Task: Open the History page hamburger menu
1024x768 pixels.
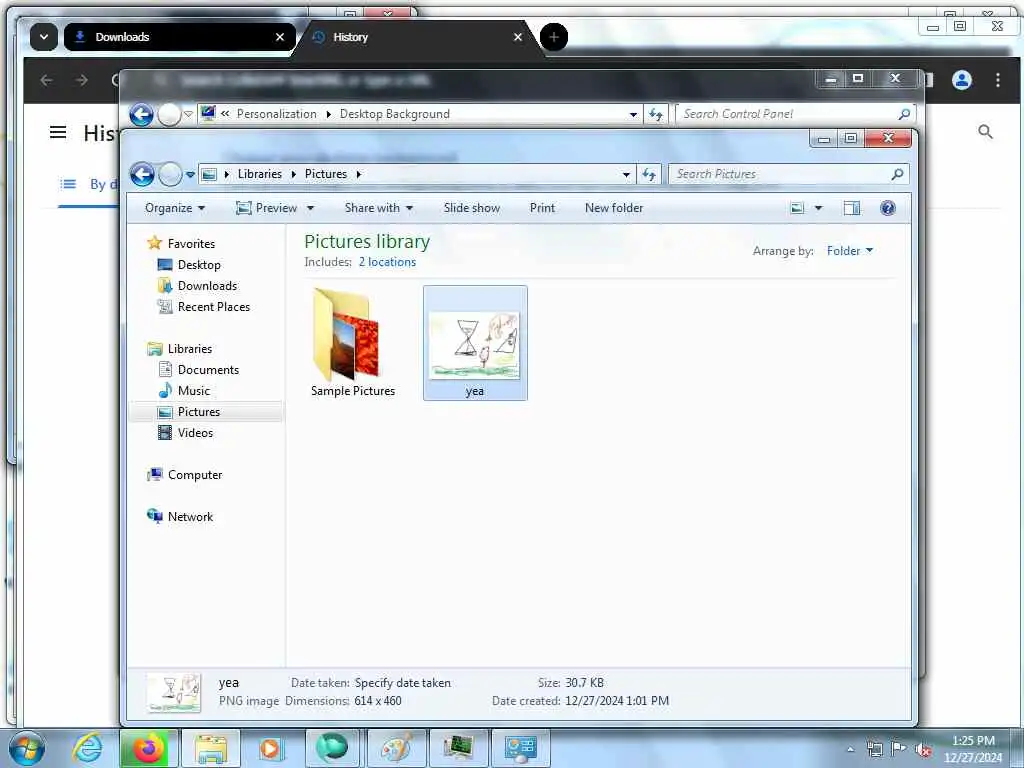Action: (x=58, y=133)
